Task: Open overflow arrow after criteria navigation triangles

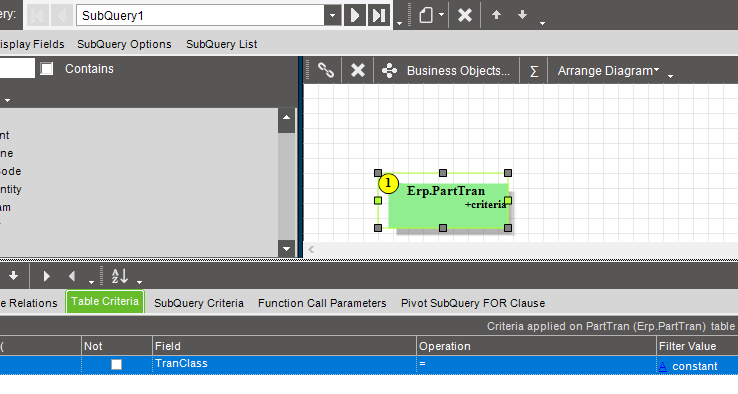Action: point(91,282)
